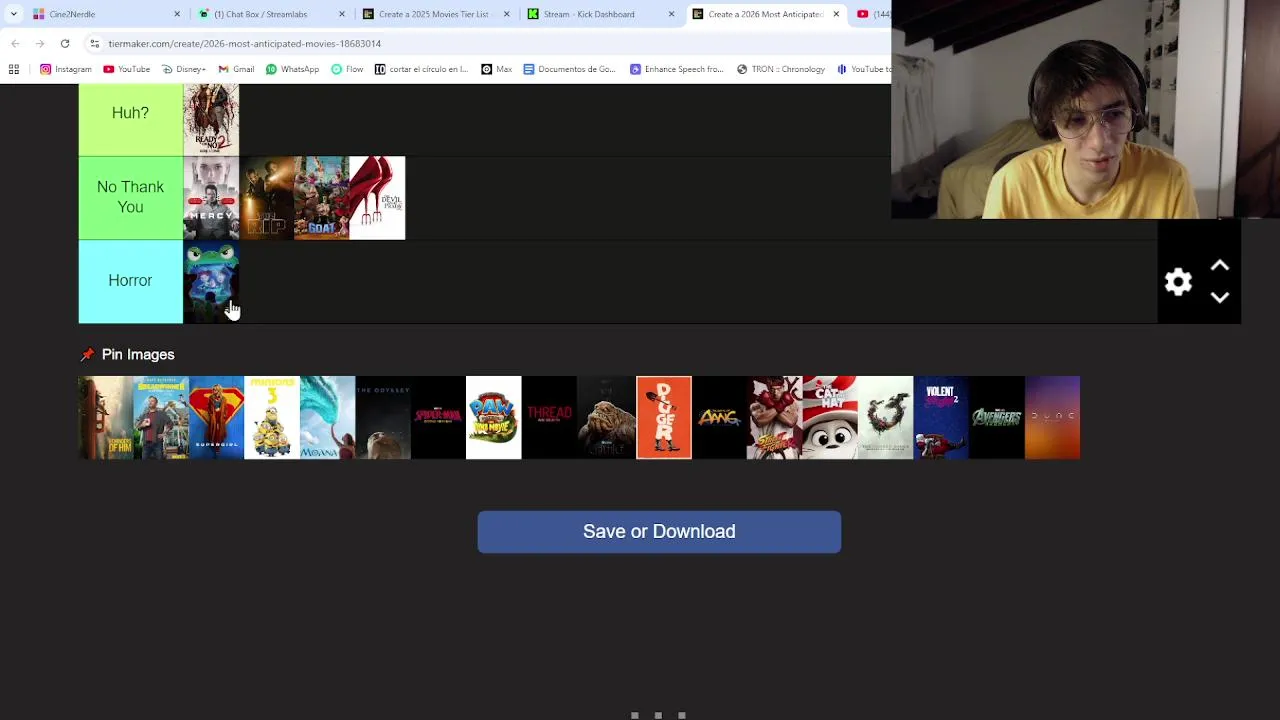The image size is (1280, 720).
Task: Select the Avengers poster
Action: [997, 417]
